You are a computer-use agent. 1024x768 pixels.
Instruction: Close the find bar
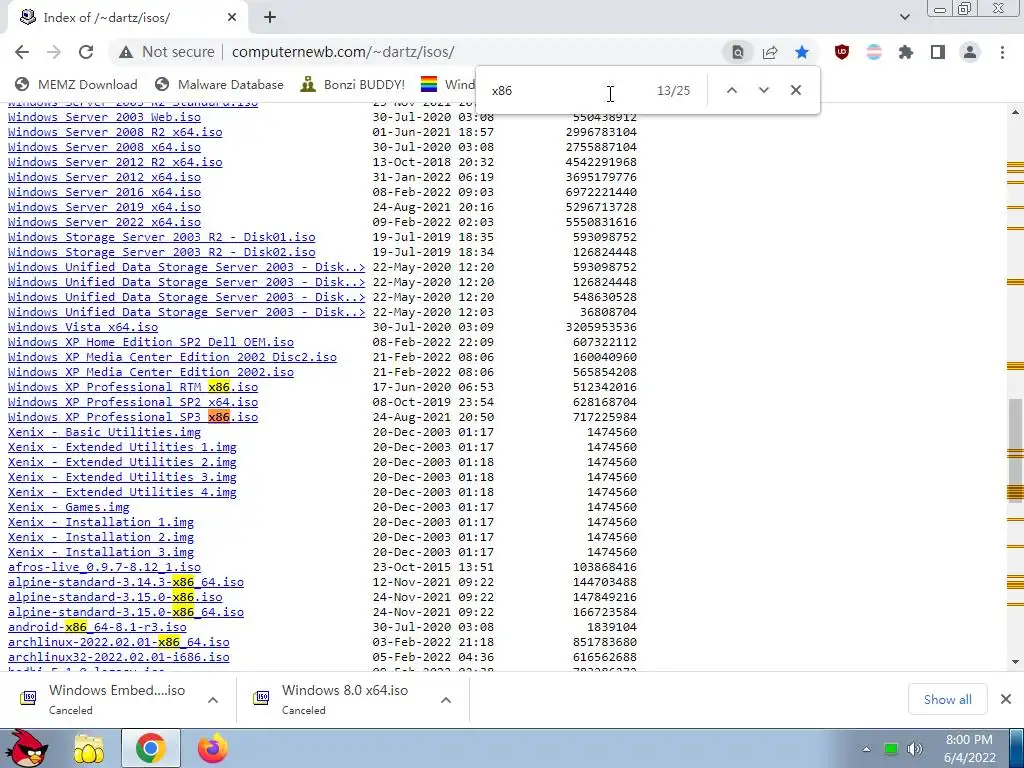coord(795,90)
